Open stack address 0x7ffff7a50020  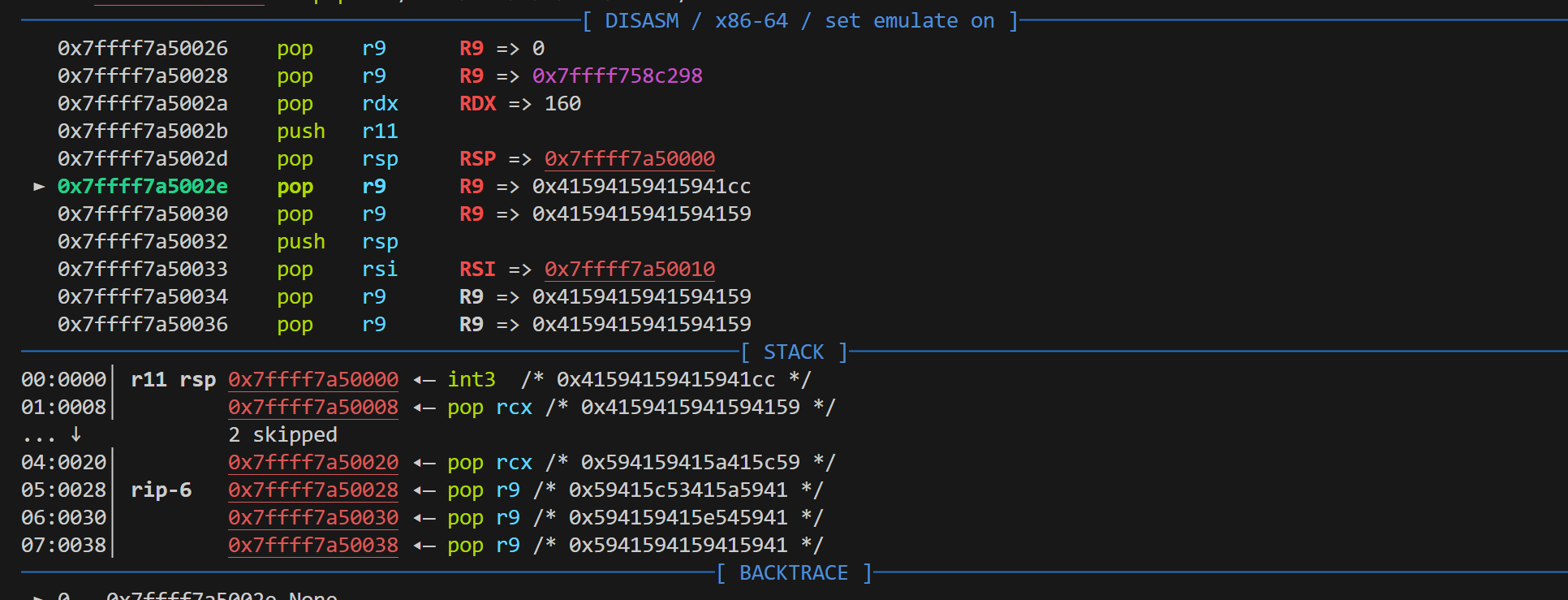[x=312, y=463]
